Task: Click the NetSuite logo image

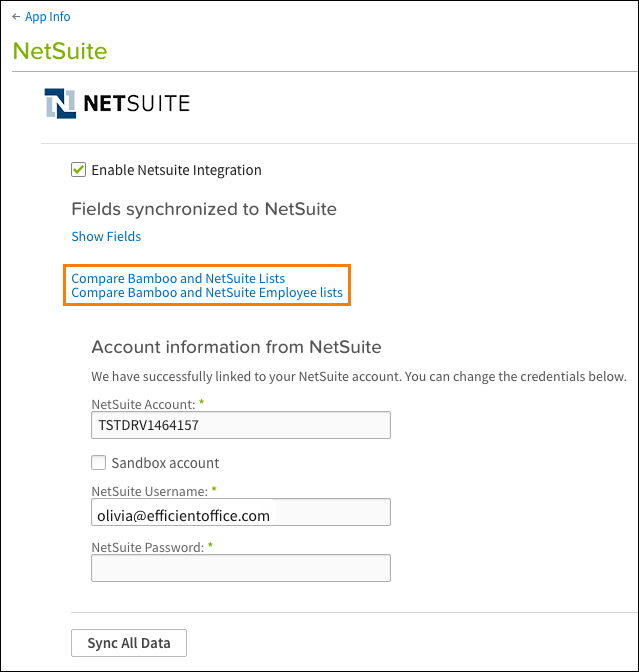Action: tap(117, 103)
